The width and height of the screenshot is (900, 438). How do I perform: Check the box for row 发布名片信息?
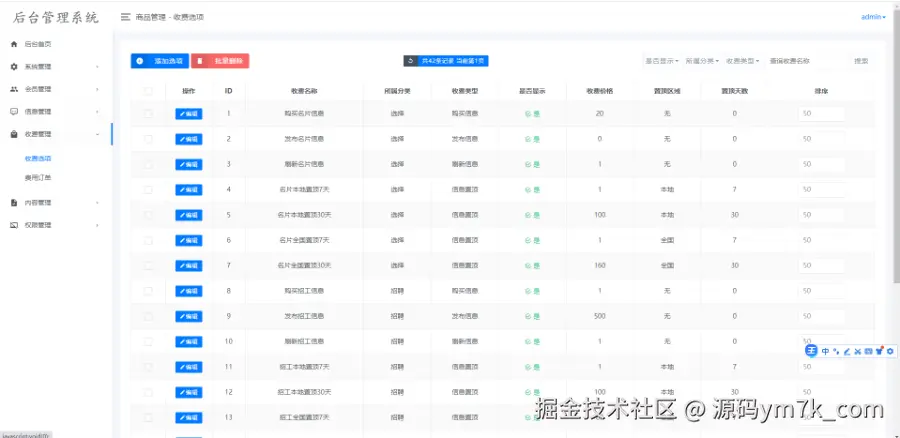(148, 139)
